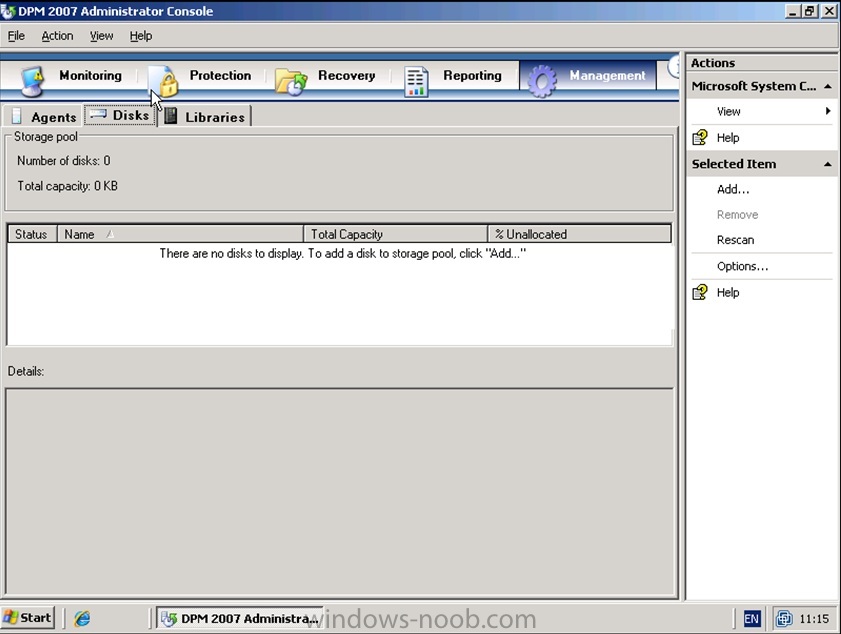The width and height of the screenshot is (841, 634).
Task: Click Help icon under Selected Item
Action: pos(700,292)
